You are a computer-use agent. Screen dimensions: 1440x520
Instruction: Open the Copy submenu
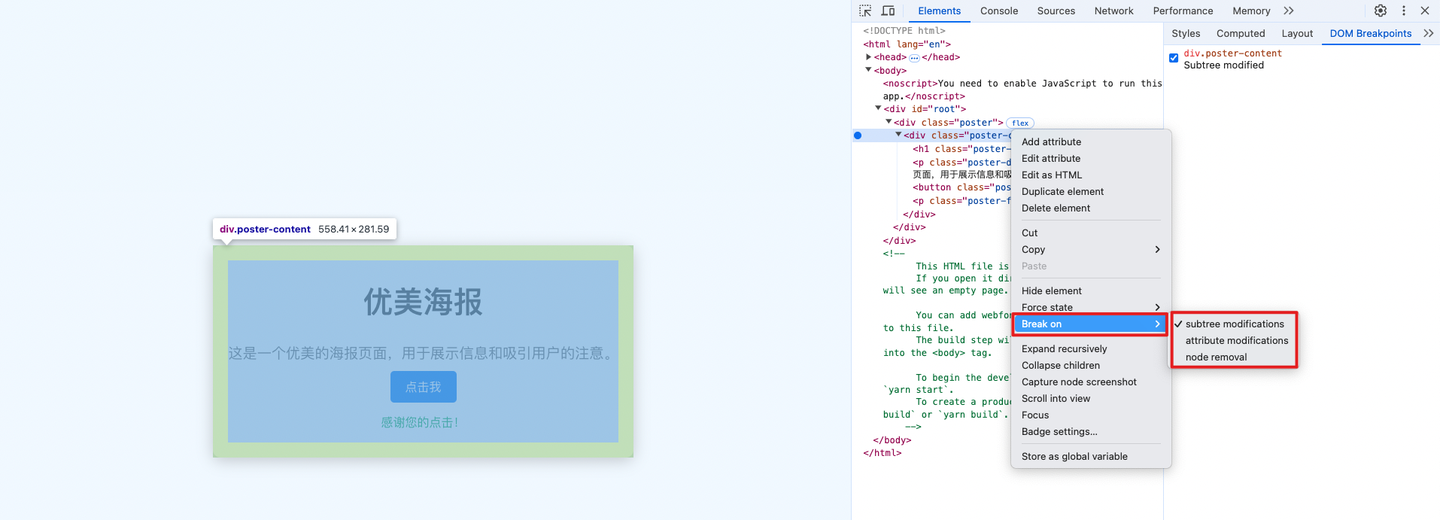(1090, 249)
